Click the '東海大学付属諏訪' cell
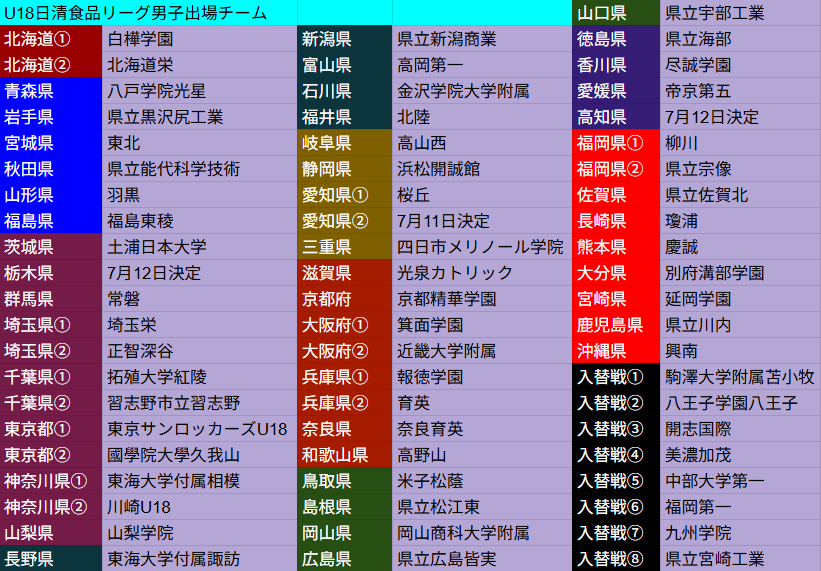Image resolution: width=821 pixels, height=571 pixels. click(x=199, y=558)
